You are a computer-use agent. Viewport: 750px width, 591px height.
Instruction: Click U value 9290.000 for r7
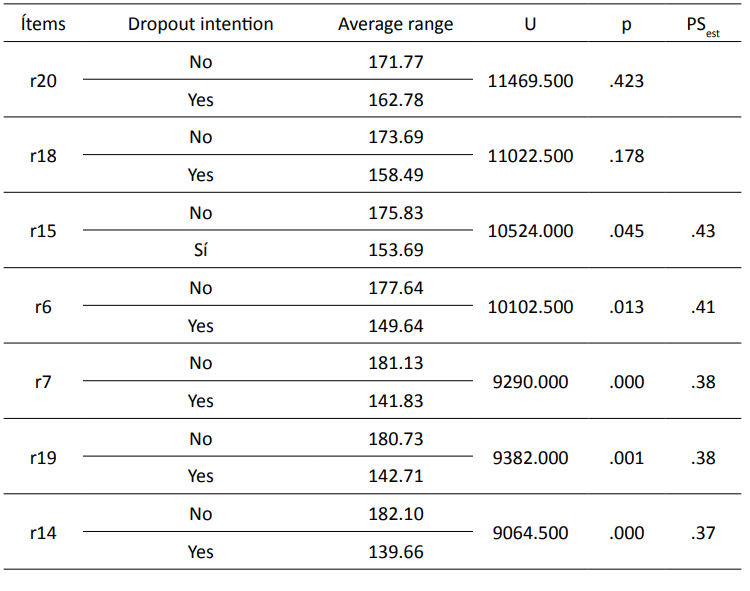point(530,382)
